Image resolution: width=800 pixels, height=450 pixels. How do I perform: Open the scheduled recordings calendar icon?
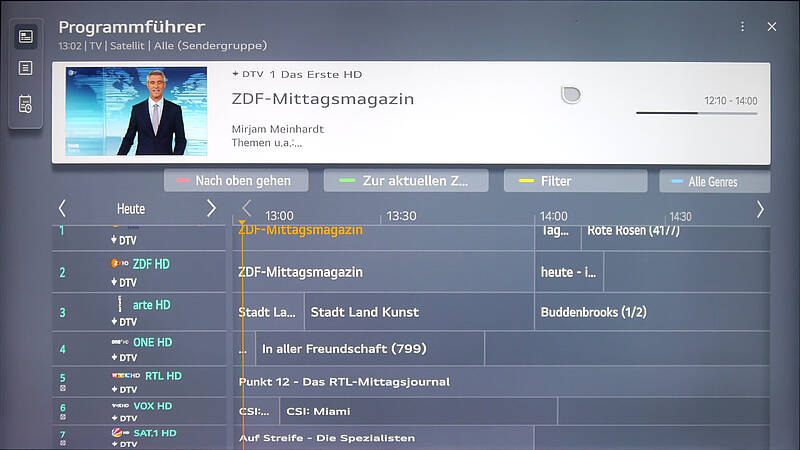click(x=26, y=104)
